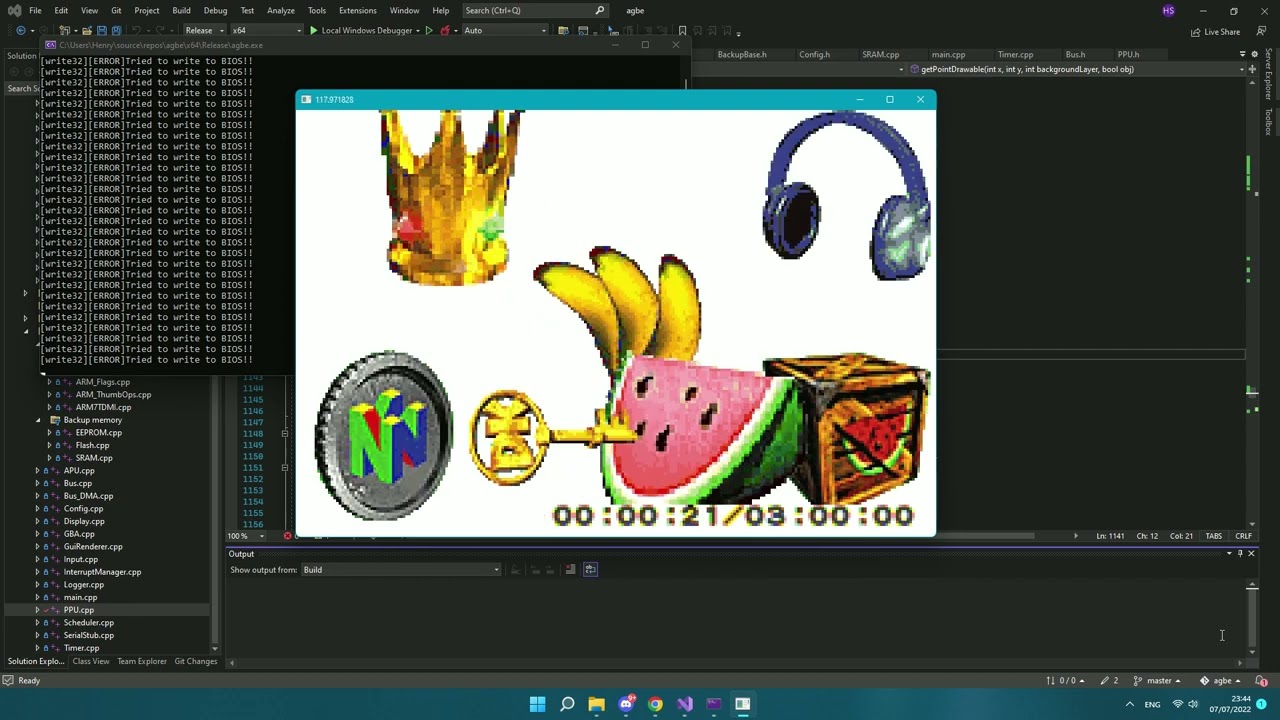Image resolution: width=1280 pixels, height=720 pixels.
Task: Expand the EEPROM.cpp tree node
Action: coord(50,432)
